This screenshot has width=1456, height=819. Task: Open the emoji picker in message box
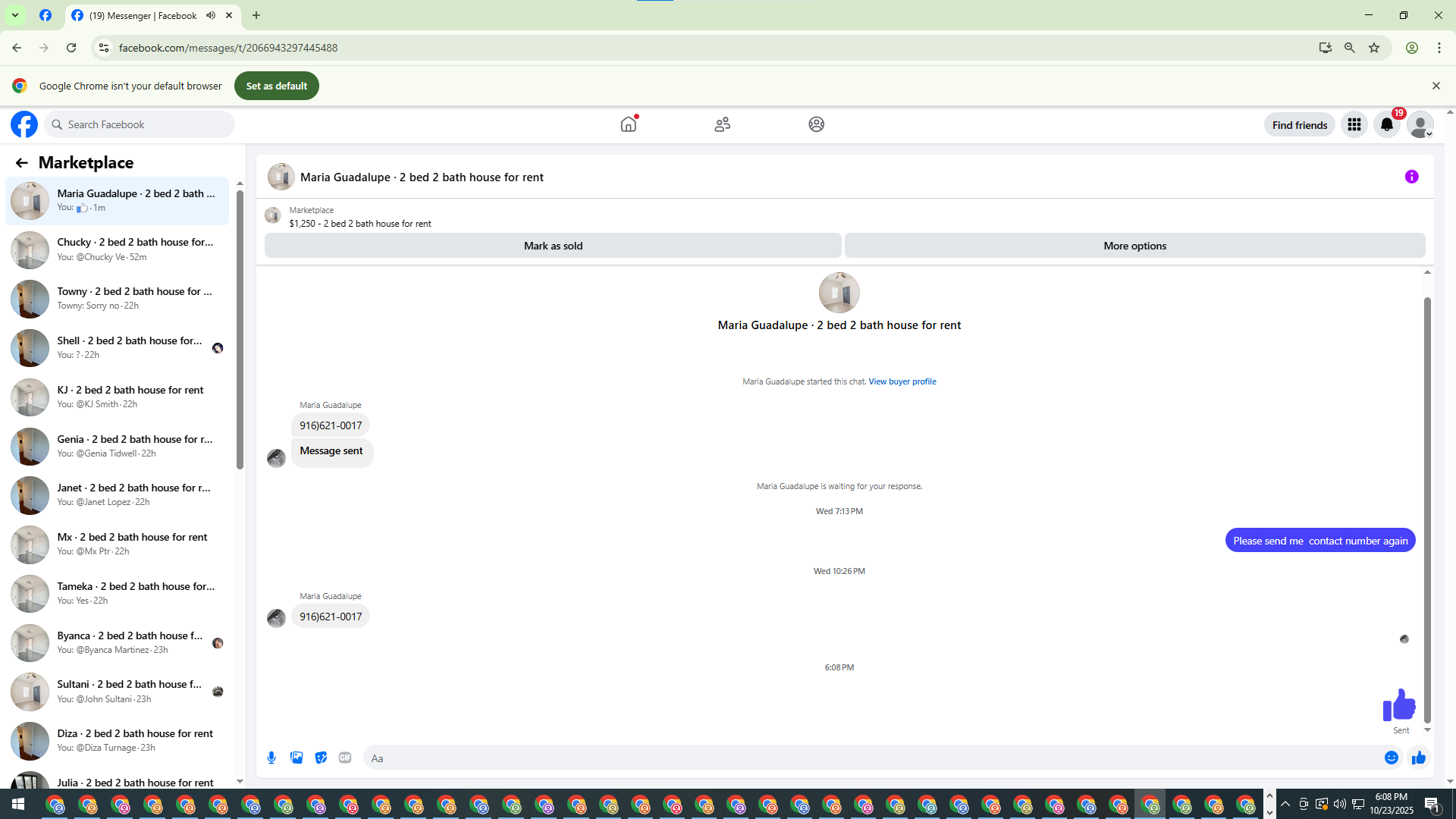pyautogui.click(x=1391, y=758)
